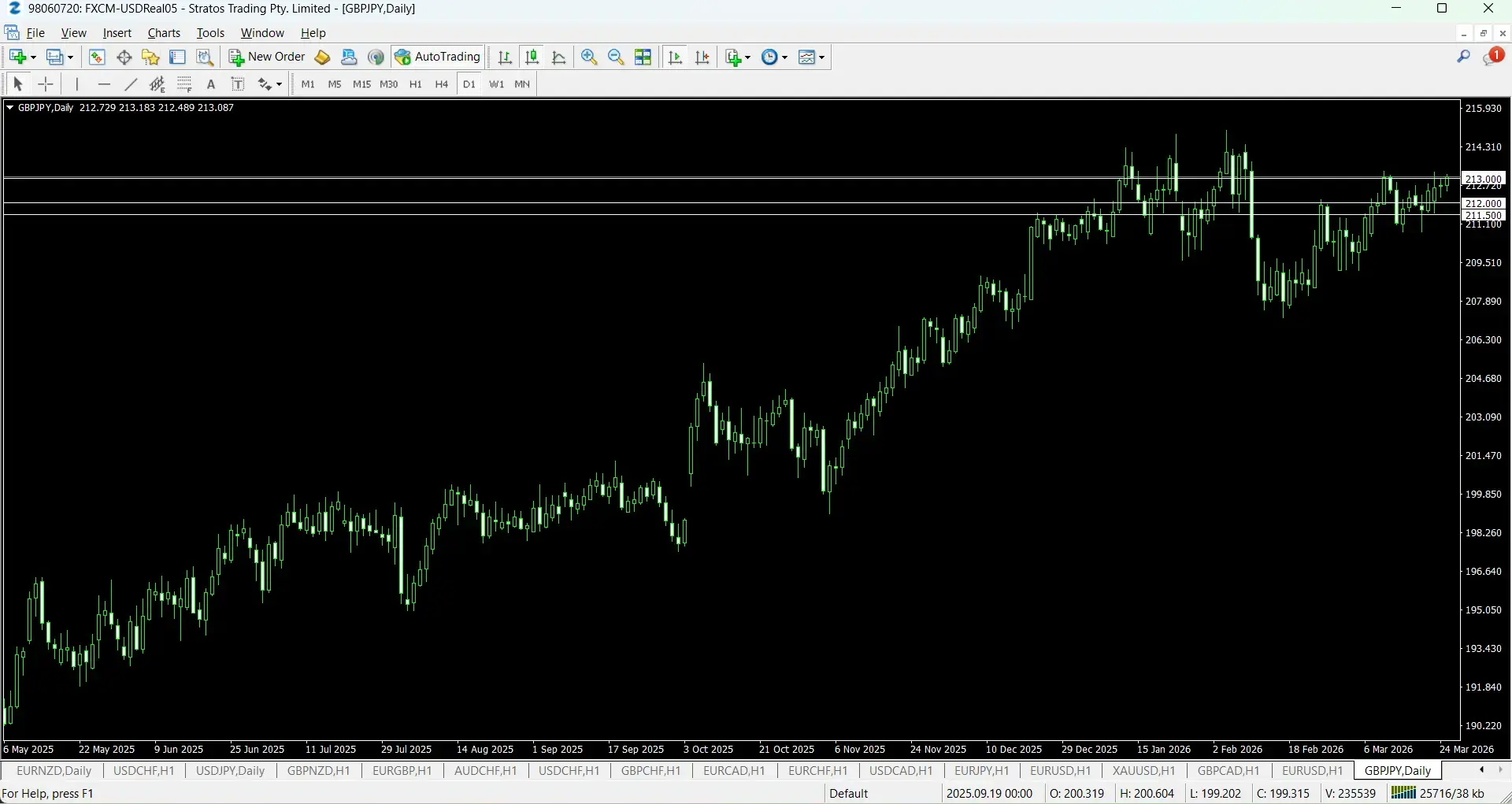The height and width of the screenshot is (804, 1512).
Task: Switch to XAUUSD,H1 chart tab
Action: point(1143,771)
